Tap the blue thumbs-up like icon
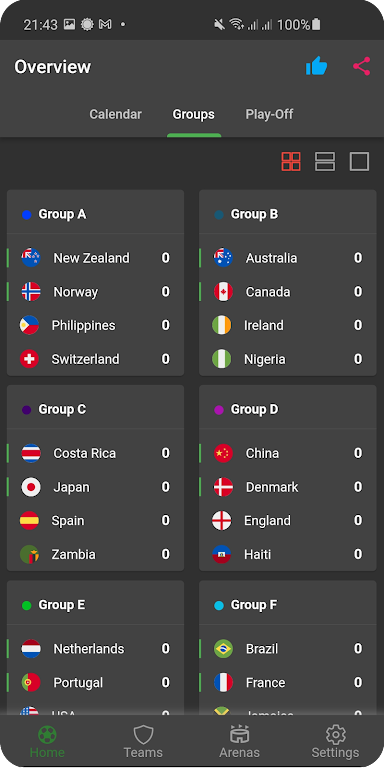Screen dimensions: 384x768 [316, 66]
